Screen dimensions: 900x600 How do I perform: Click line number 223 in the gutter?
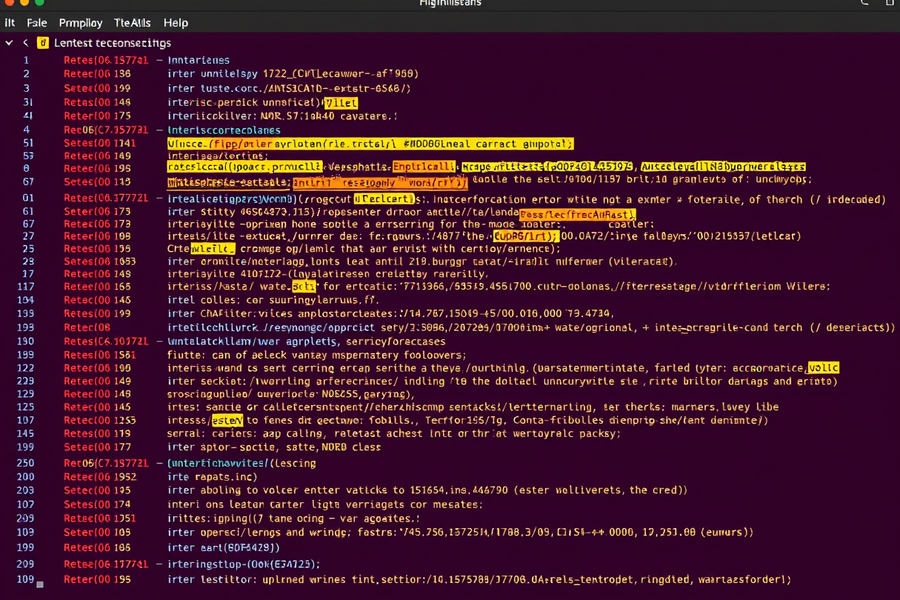(x=25, y=381)
